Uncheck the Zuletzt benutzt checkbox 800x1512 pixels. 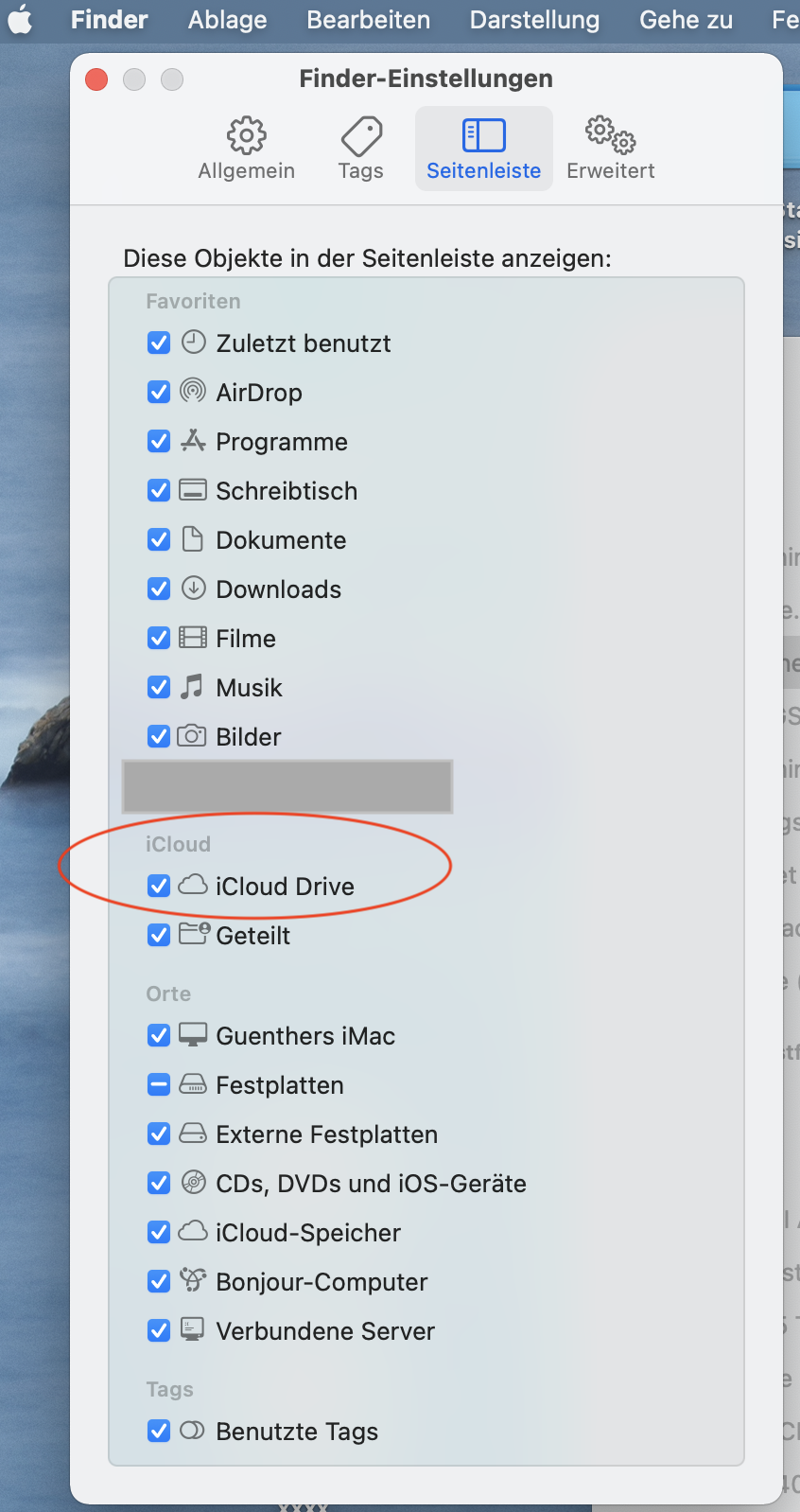159,343
